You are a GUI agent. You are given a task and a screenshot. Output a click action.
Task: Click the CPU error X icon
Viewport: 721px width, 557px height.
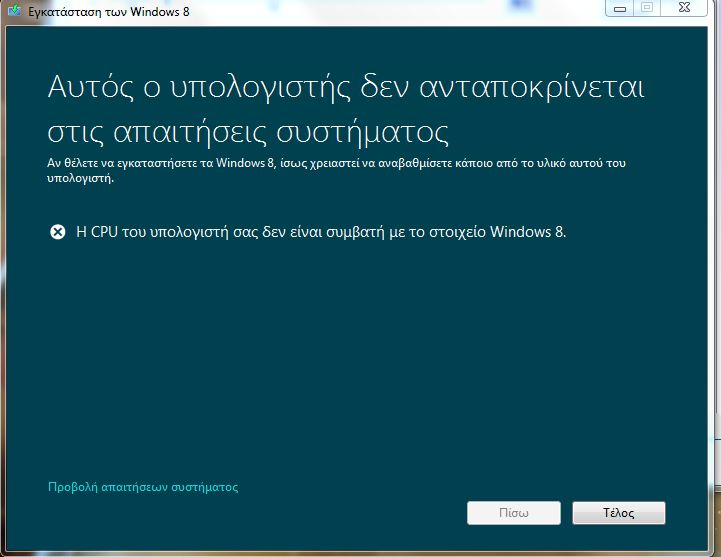[57, 232]
